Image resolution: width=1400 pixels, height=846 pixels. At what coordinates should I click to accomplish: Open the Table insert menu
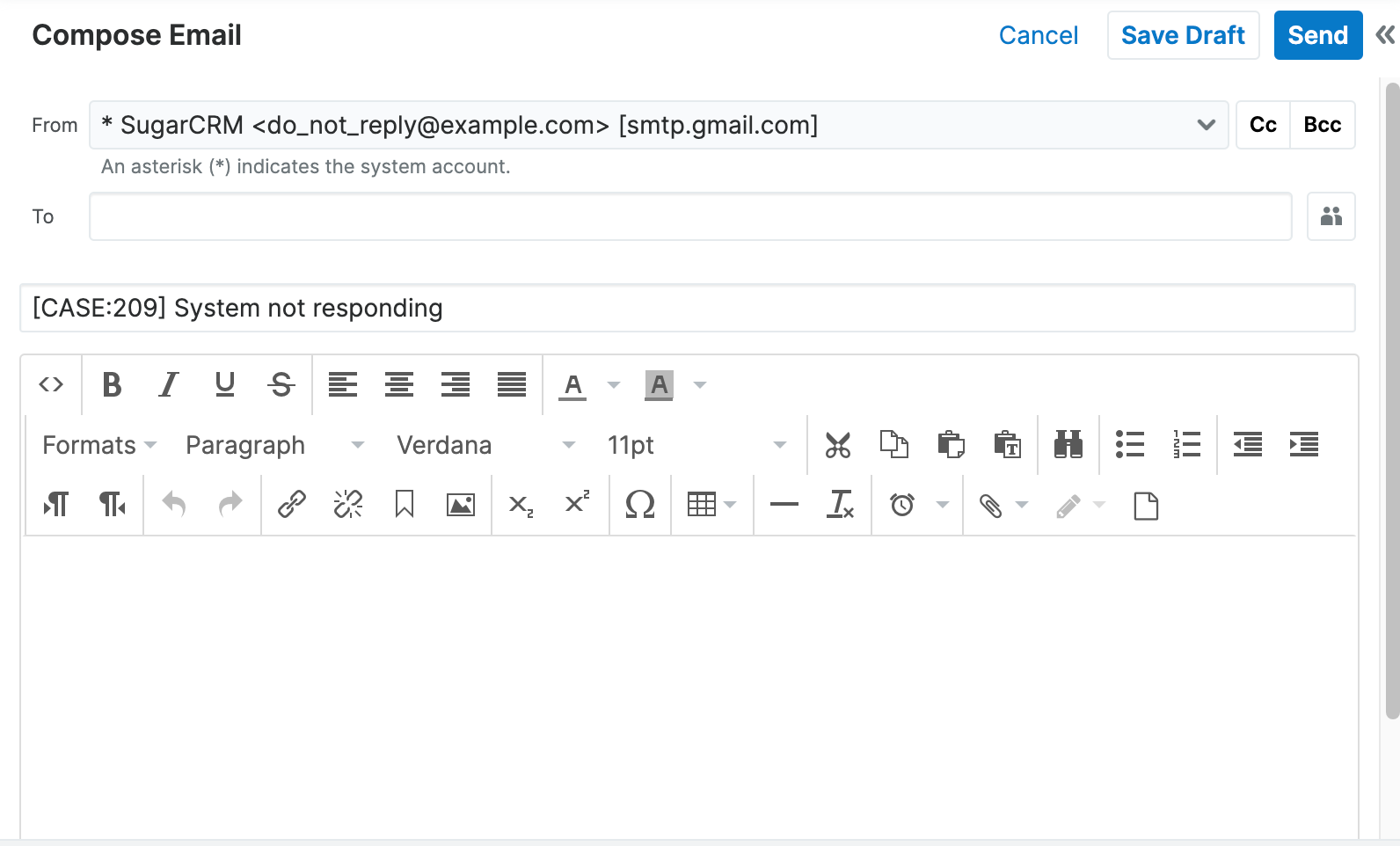[x=711, y=505]
